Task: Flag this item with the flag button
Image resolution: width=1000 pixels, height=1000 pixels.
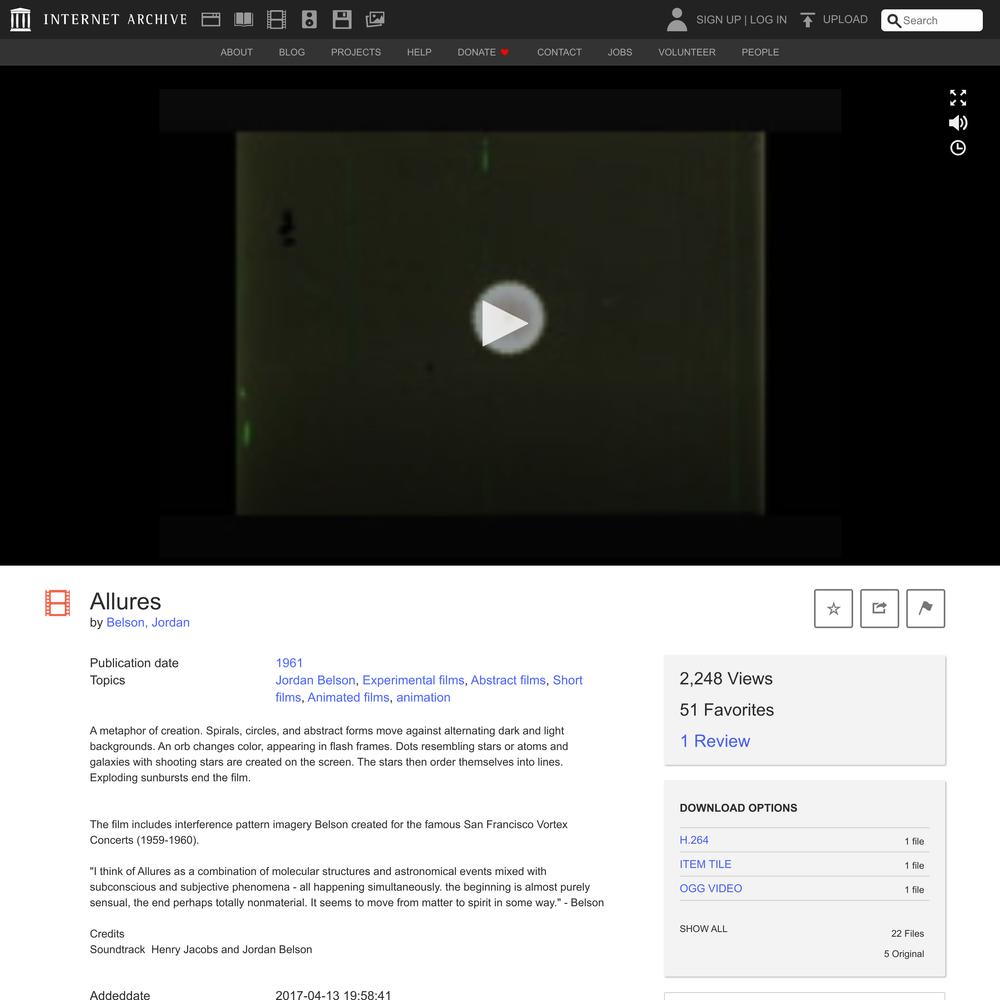Action: (x=925, y=608)
